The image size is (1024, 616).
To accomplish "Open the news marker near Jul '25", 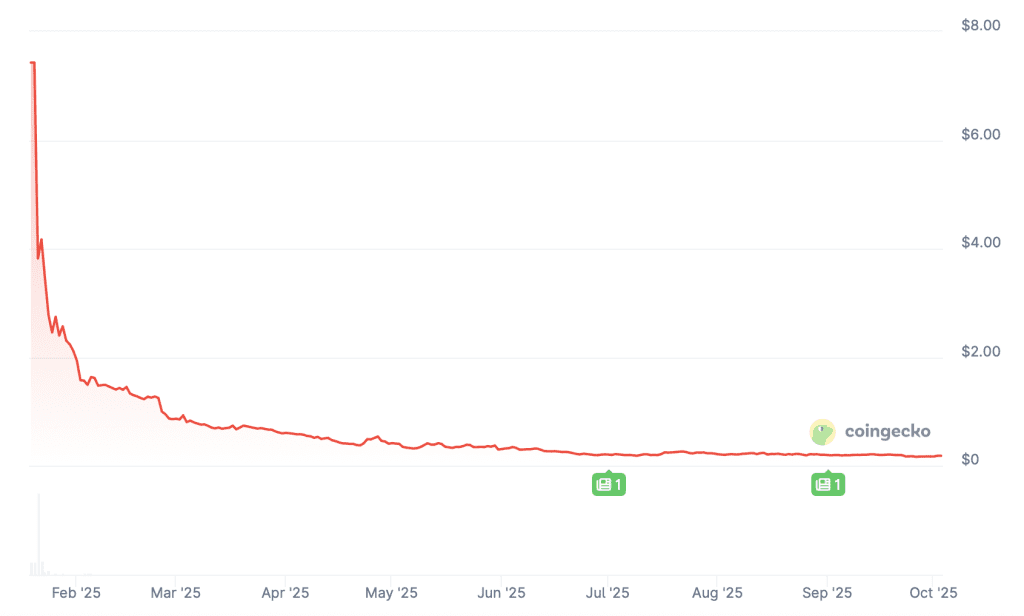I will (x=608, y=485).
